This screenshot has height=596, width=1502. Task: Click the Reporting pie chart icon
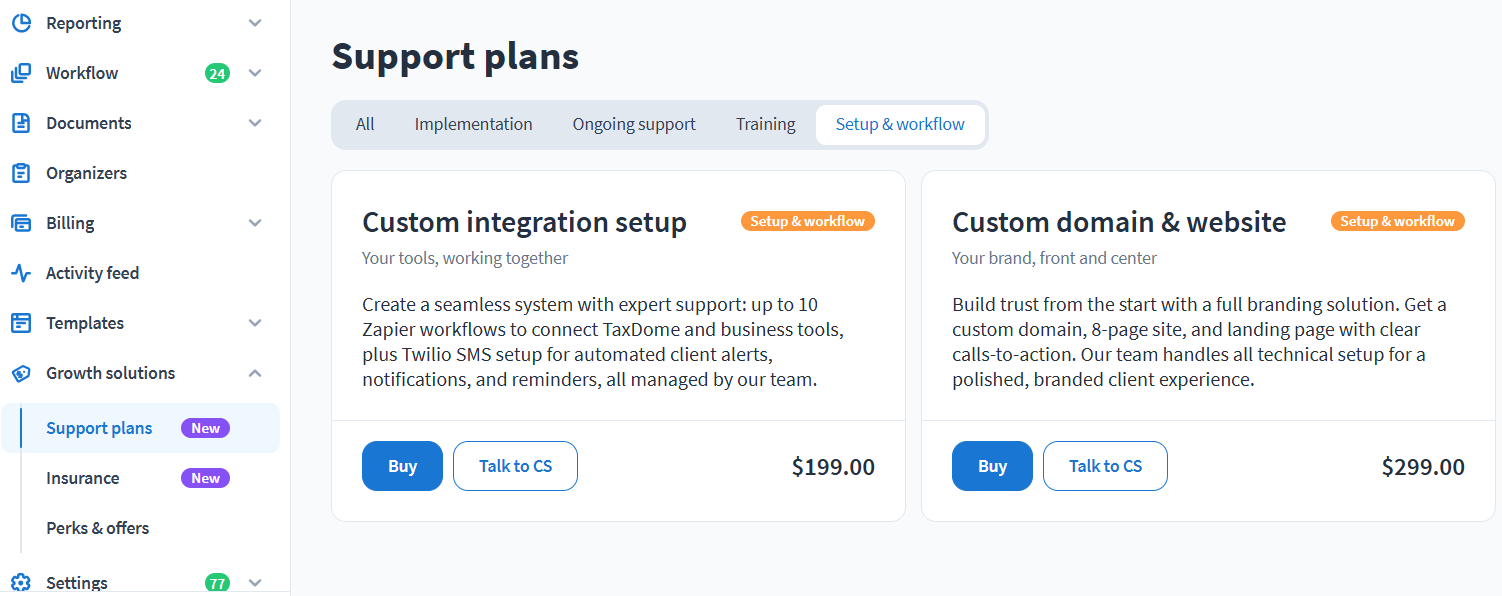21,23
